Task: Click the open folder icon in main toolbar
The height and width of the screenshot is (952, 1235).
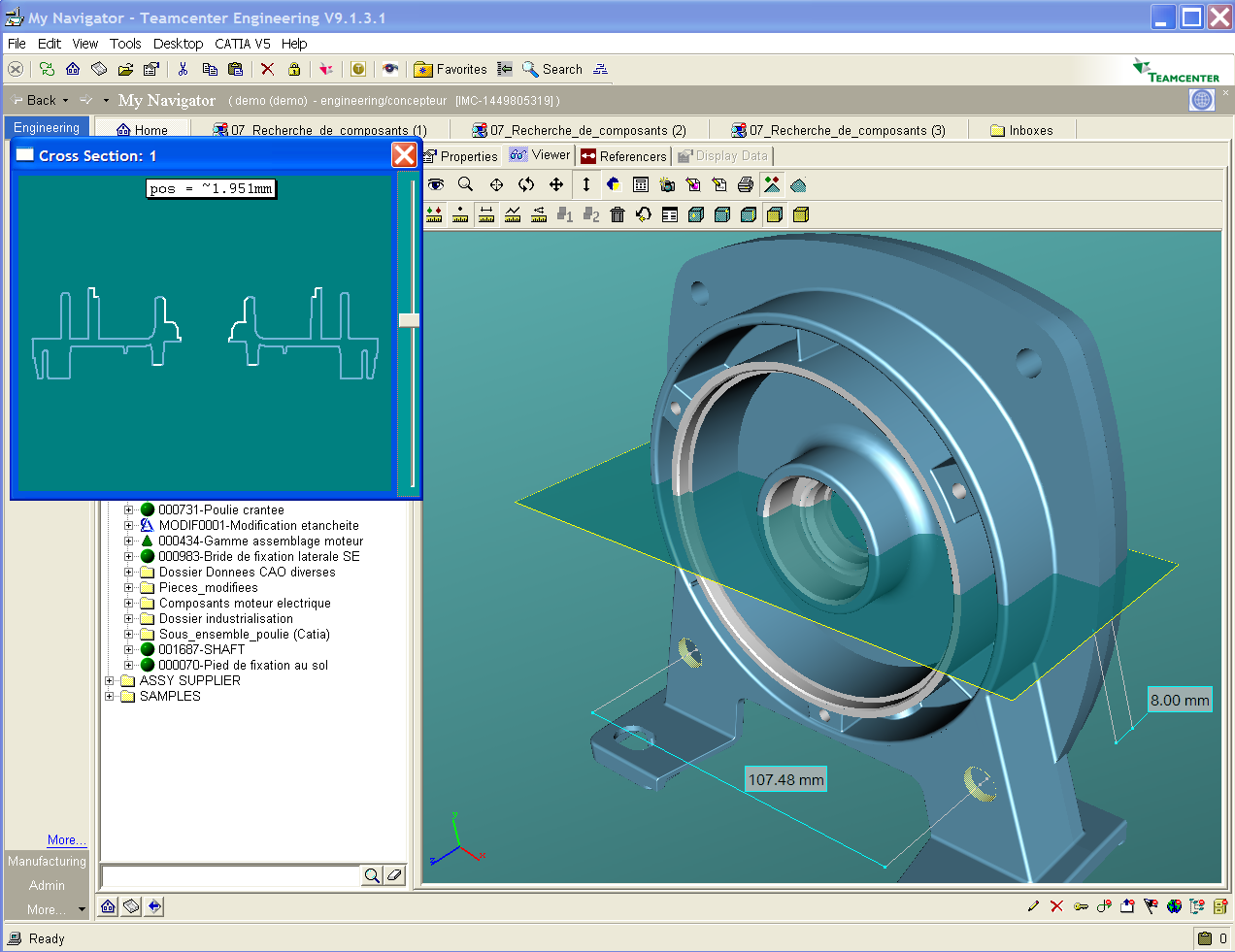Action: pyautogui.click(x=125, y=69)
